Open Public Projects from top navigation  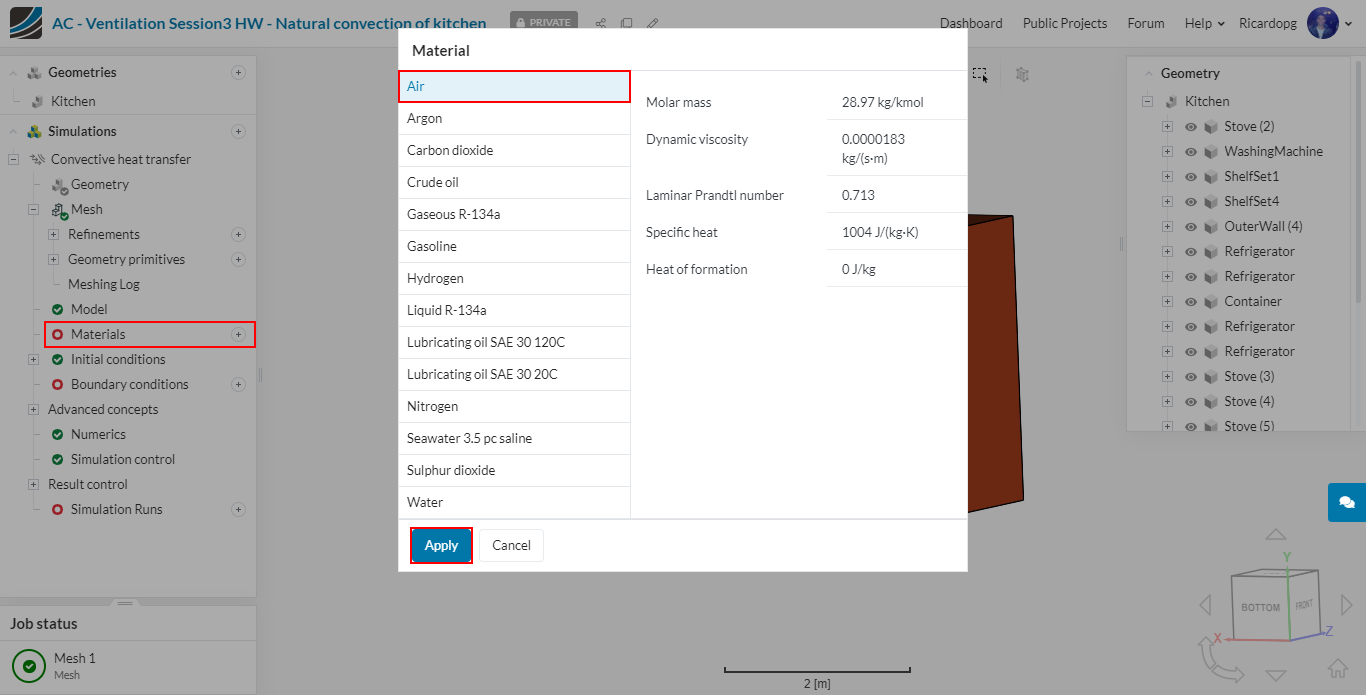(1065, 23)
